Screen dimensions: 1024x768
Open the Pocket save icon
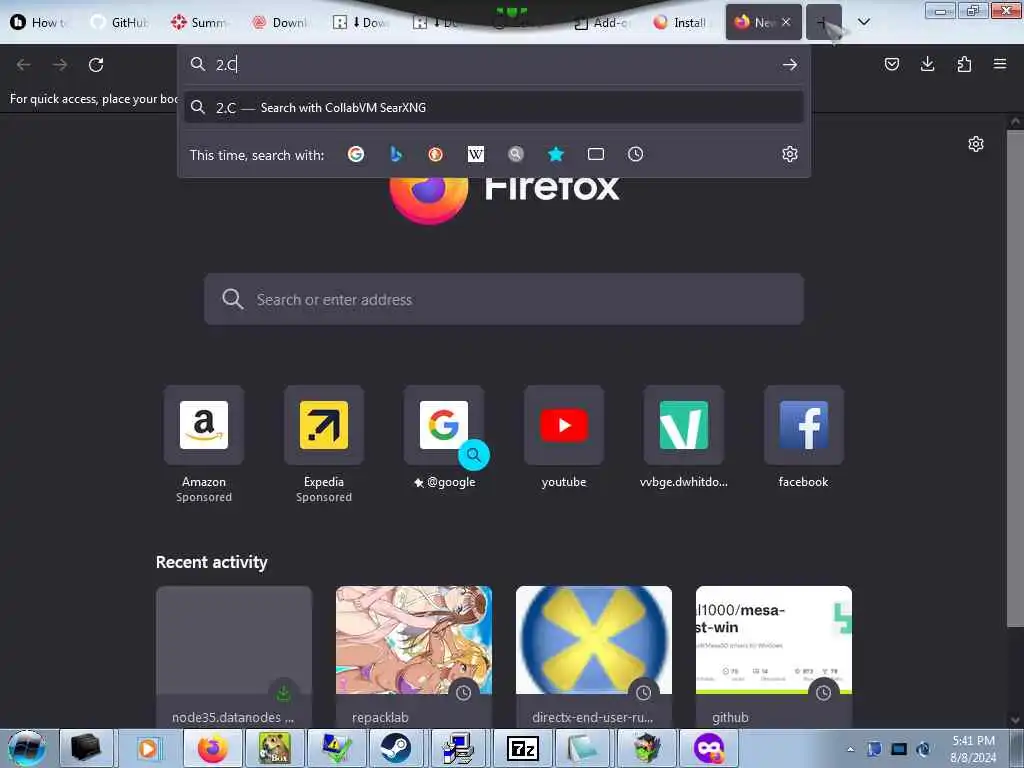[891, 64]
